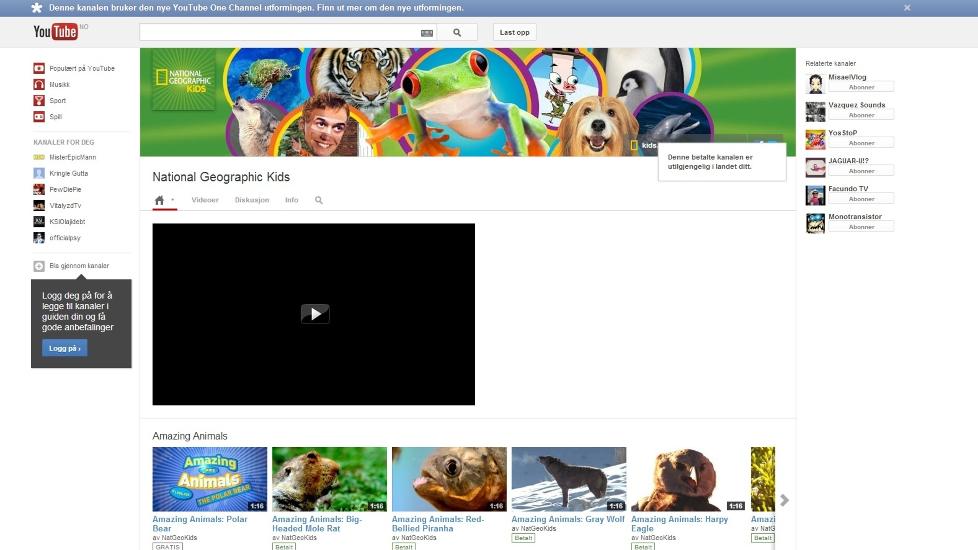Click the Bla gjennom kanaler plus icon
Viewport: 978px width, 550px height.
(39, 266)
